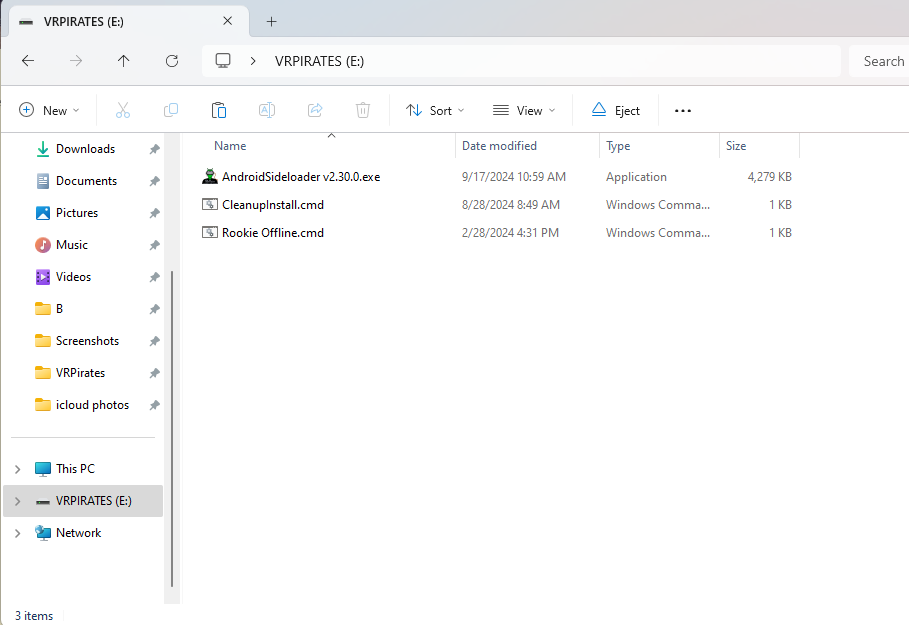The width and height of the screenshot is (909, 625).
Task: Click the Share icon in toolbar
Action: (315, 110)
